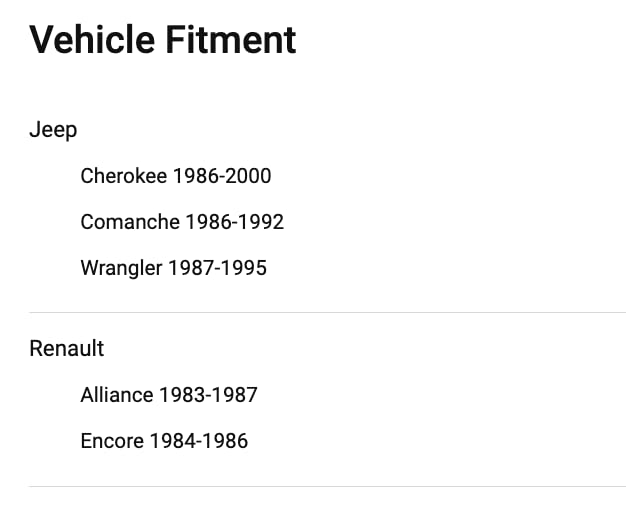Viewport: 626px width, 522px height.
Task: Choose the Alliance model name
Action: (117, 395)
